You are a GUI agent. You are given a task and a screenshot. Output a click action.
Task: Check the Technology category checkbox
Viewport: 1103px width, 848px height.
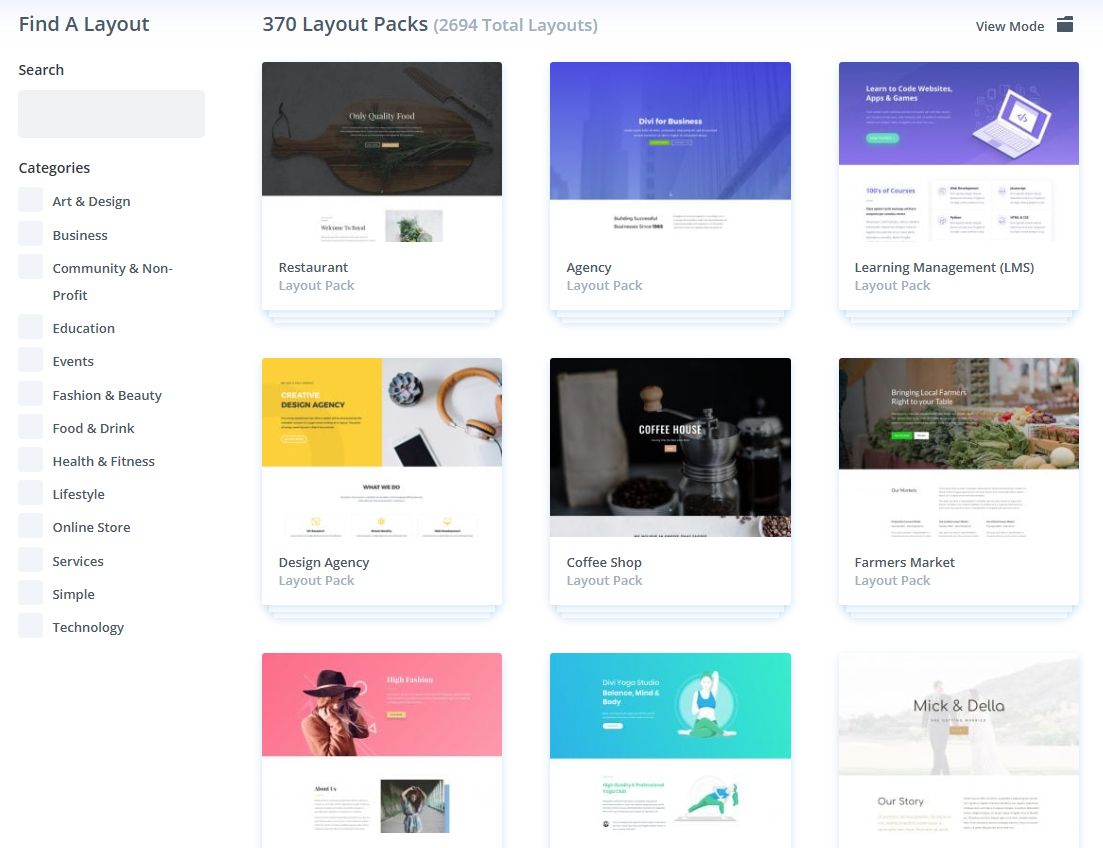[30, 626]
